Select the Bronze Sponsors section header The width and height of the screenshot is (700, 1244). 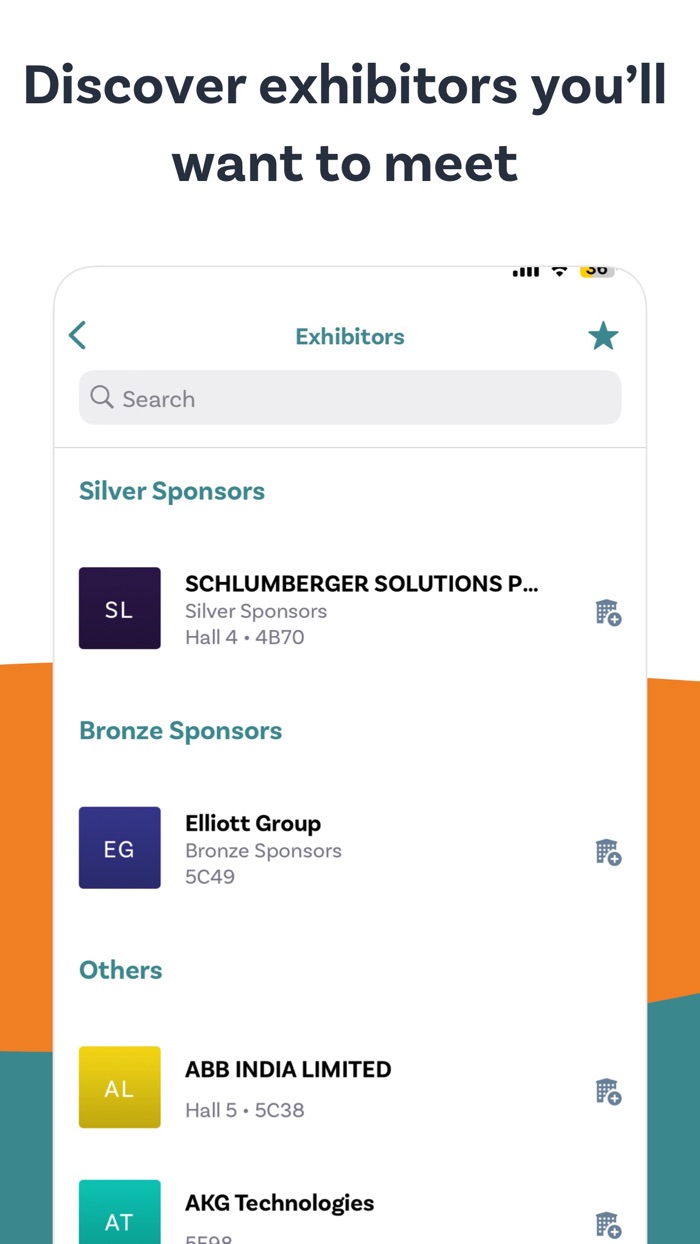181,731
